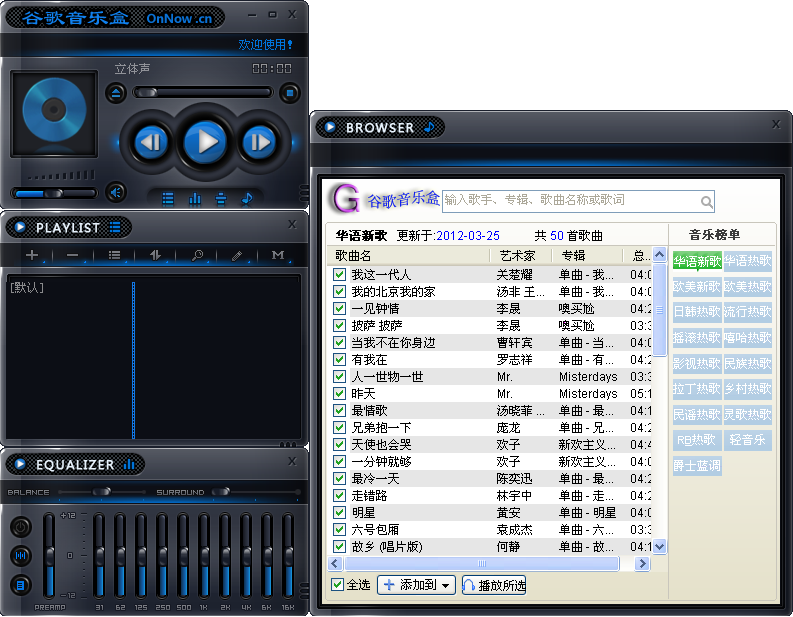Toggle playlist window via list icon
Viewport: 793px width, 617px height.
(x=168, y=199)
